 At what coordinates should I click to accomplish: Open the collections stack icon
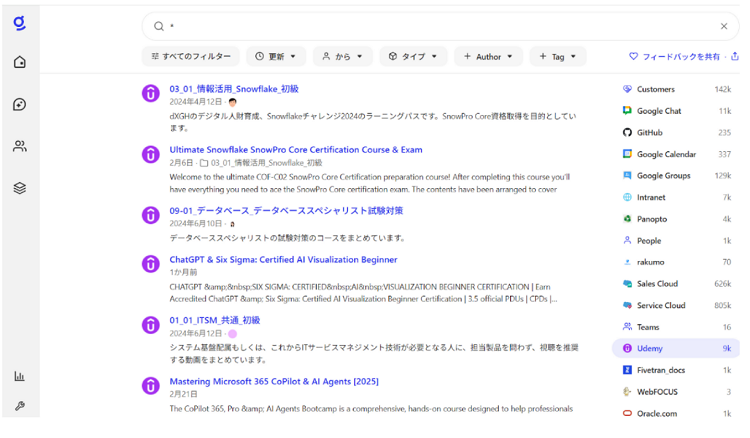coord(19,188)
